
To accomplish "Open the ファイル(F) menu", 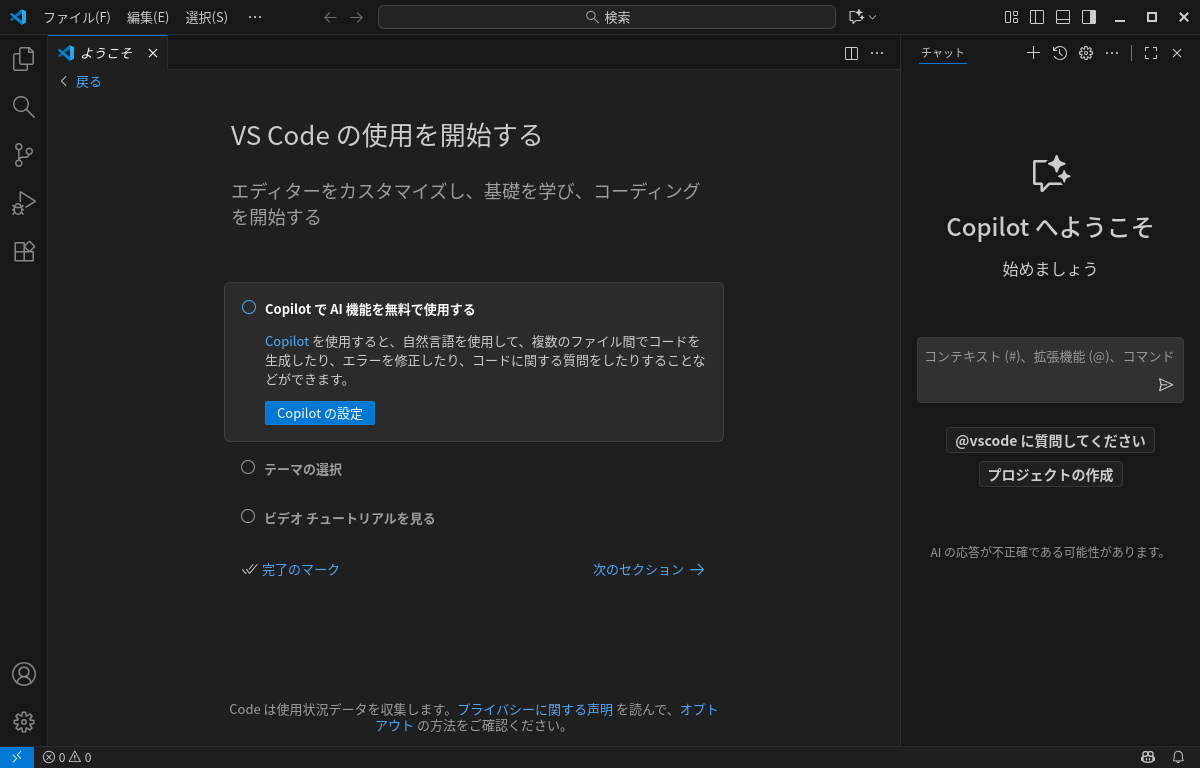I will tap(77, 17).
